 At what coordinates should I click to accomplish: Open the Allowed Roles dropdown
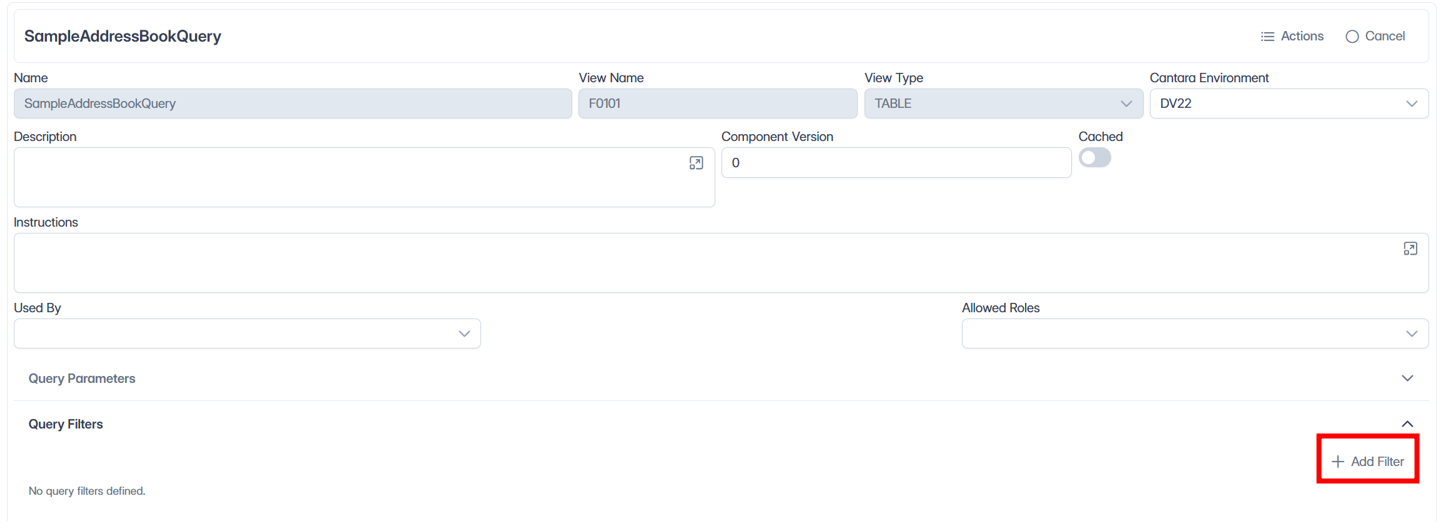click(x=1195, y=334)
